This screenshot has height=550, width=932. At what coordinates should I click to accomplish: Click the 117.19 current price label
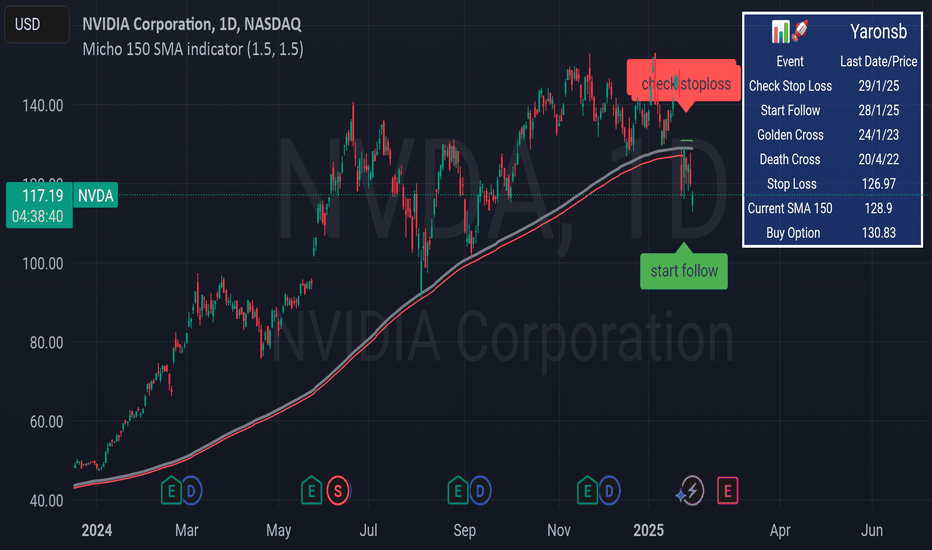tap(42, 196)
